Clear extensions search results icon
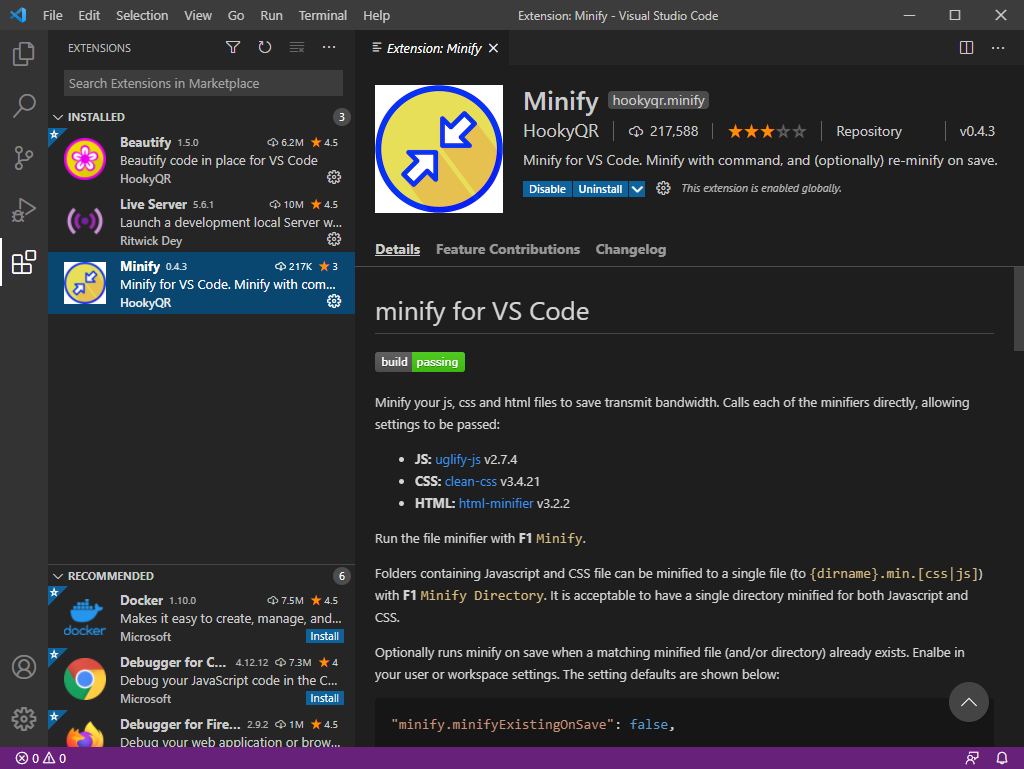Viewport: 1024px width, 769px height. [x=297, y=47]
